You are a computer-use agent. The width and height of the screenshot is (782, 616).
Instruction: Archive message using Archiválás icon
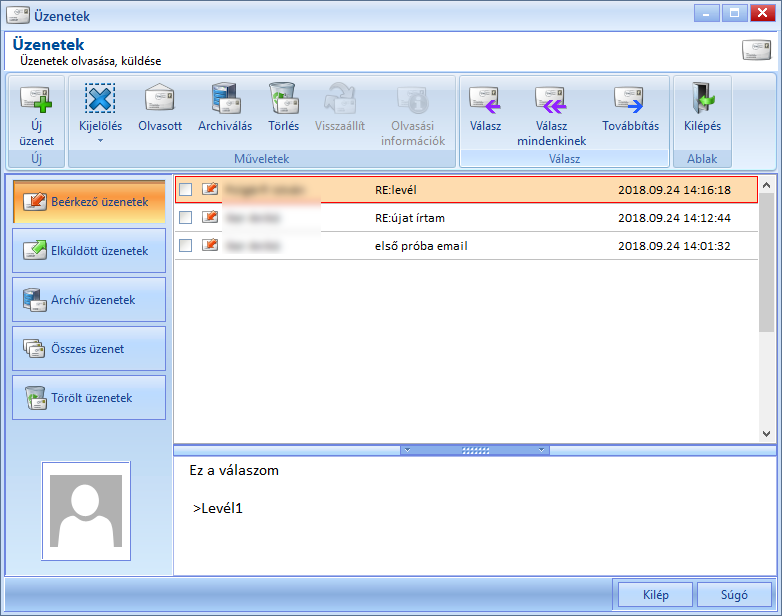225,108
